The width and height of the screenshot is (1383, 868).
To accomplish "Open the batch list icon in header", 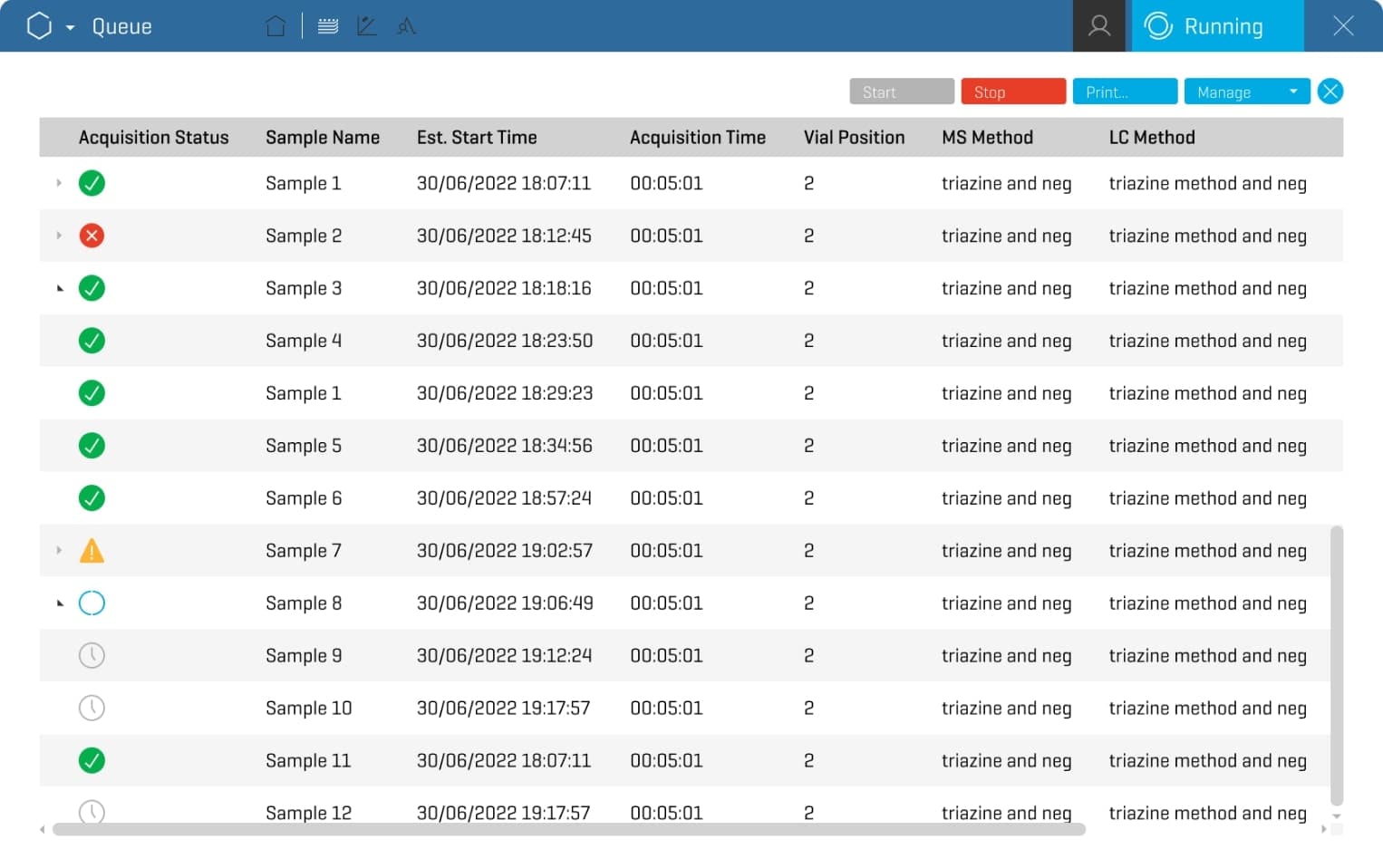I will pyautogui.click(x=328, y=26).
